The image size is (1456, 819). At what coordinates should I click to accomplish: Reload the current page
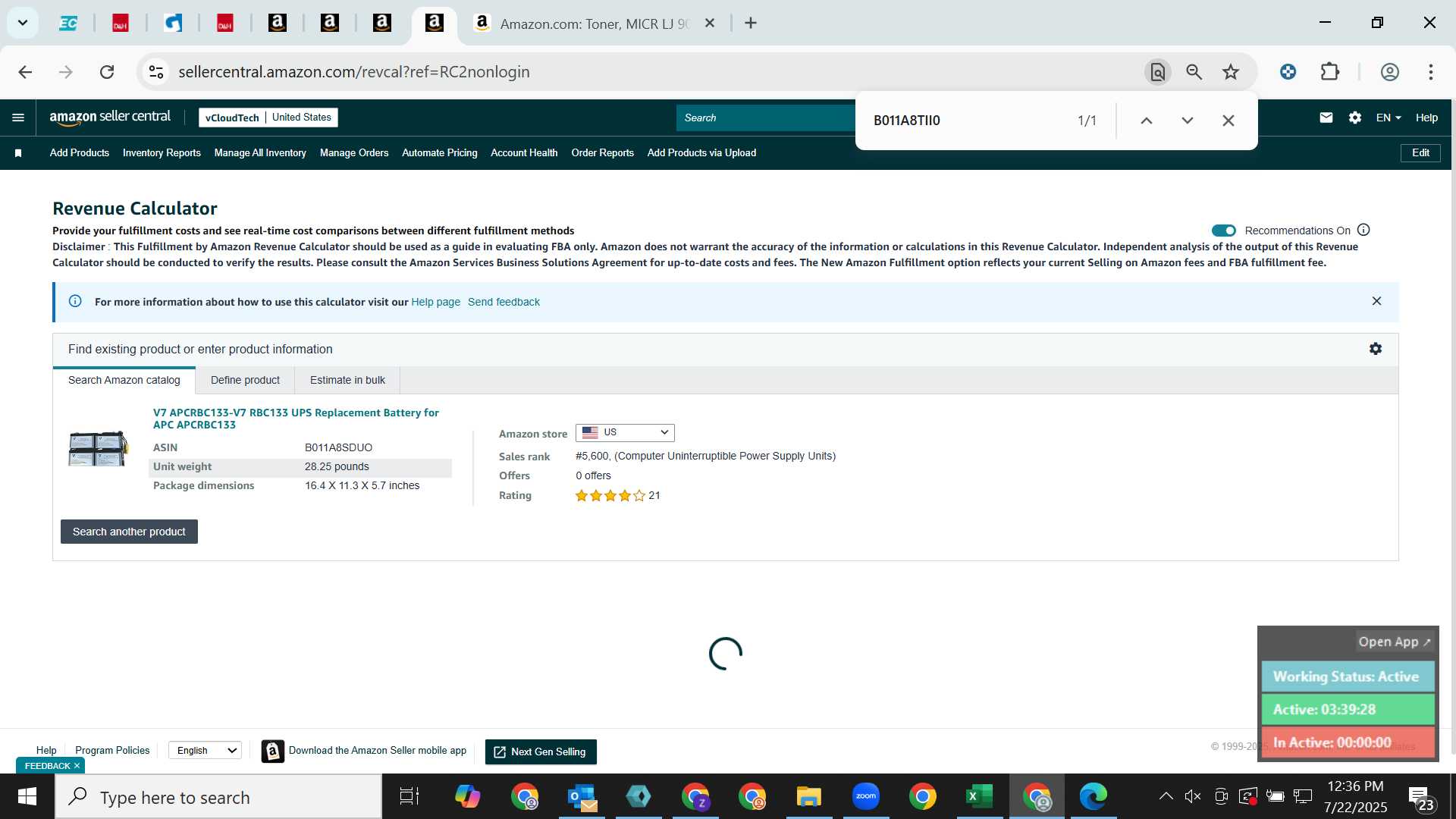(x=107, y=72)
